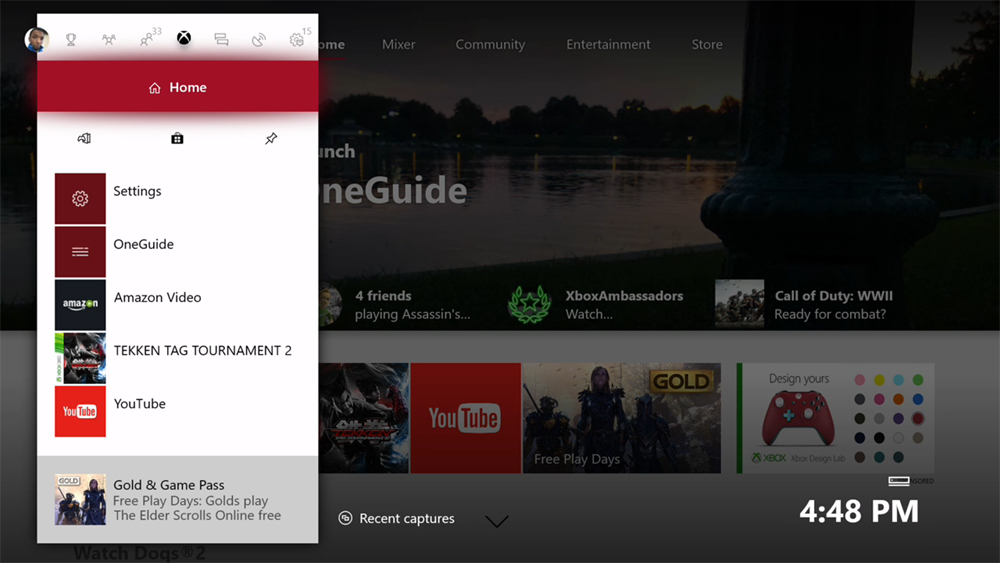Open the System gear tab with badge 15
The image size is (1000, 563).
point(298,38)
